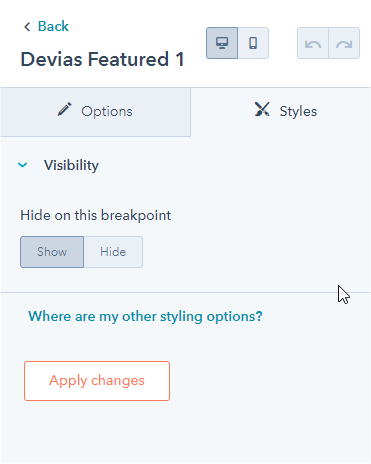
Task: Collapse the Visibility section chevron
Action: [x=23, y=165]
